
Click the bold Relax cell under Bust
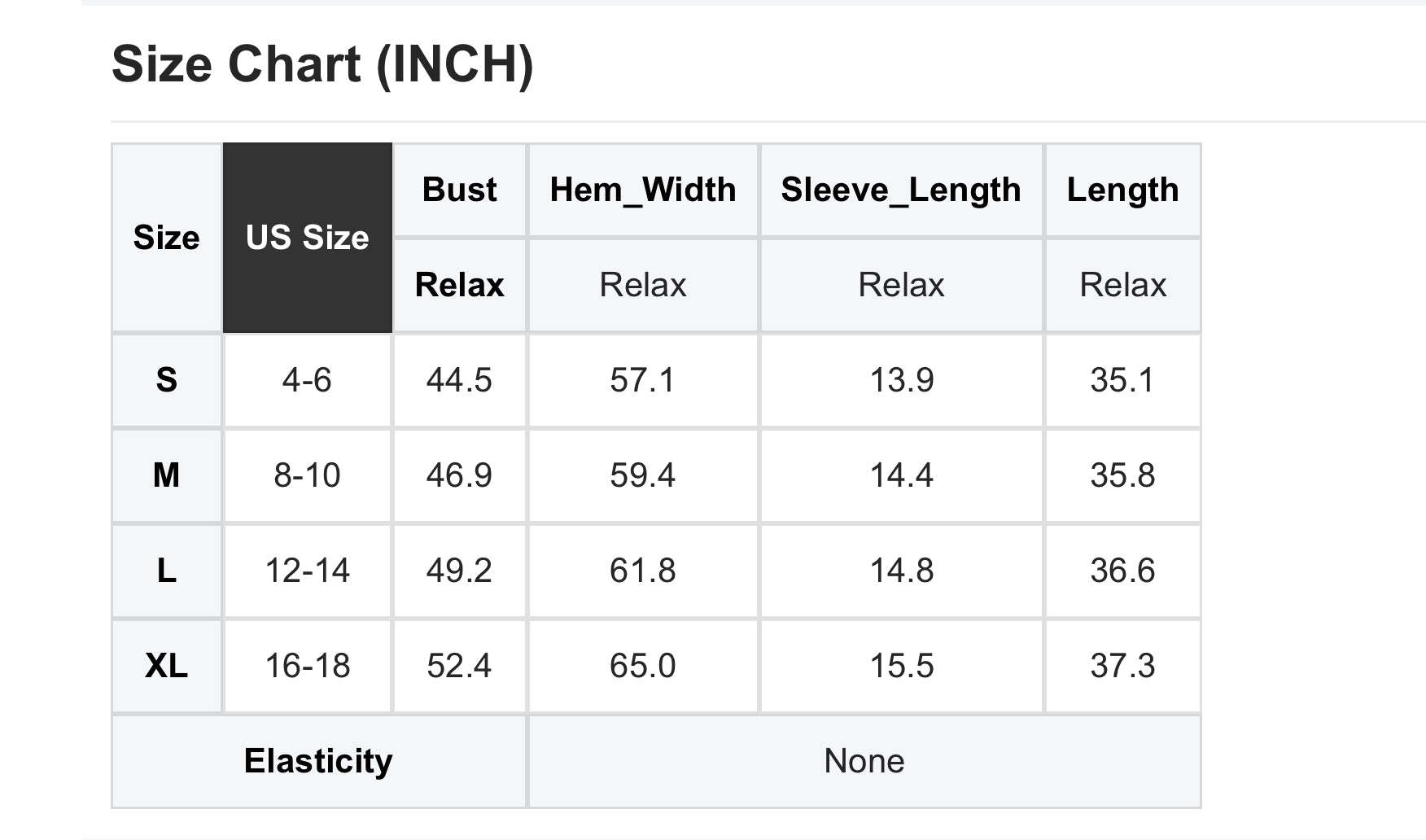click(459, 285)
